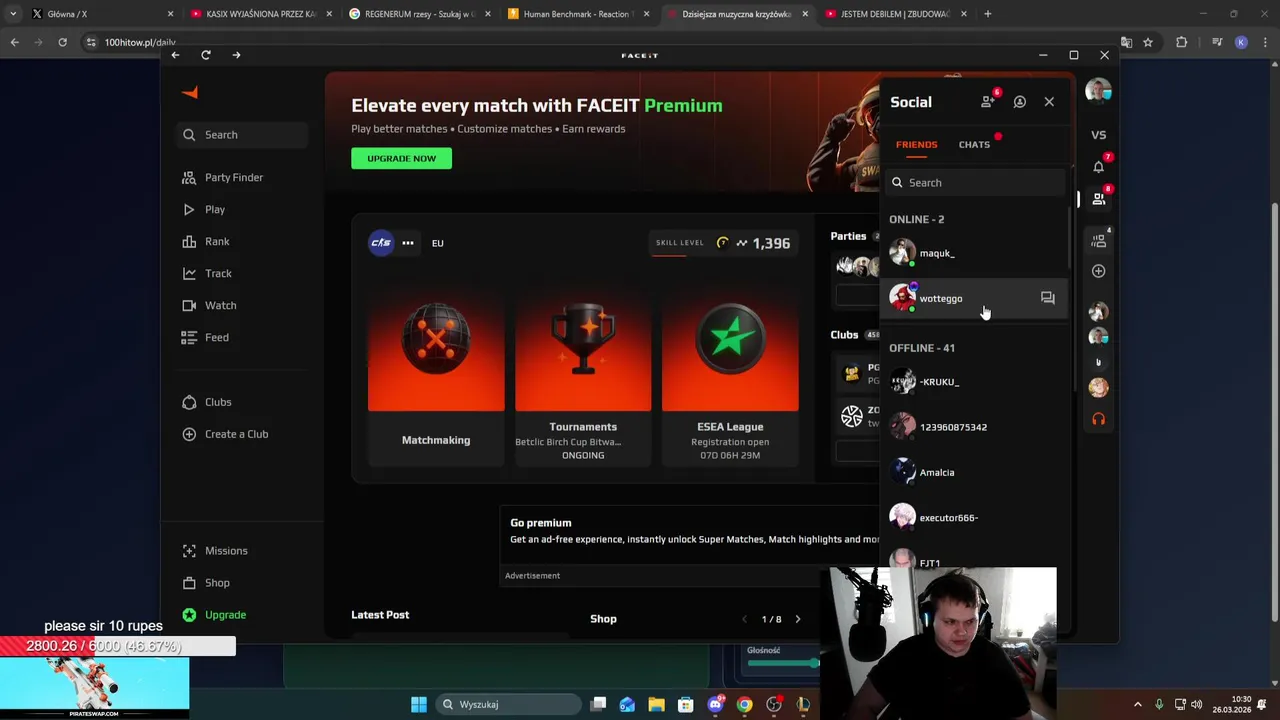Open a new browser tab
This screenshot has width=1280, height=720.
(x=987, y=14)
